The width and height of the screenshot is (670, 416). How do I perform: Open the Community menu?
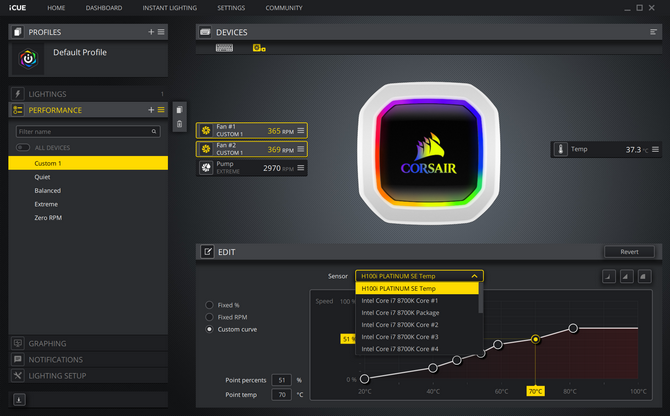(284, 8)
